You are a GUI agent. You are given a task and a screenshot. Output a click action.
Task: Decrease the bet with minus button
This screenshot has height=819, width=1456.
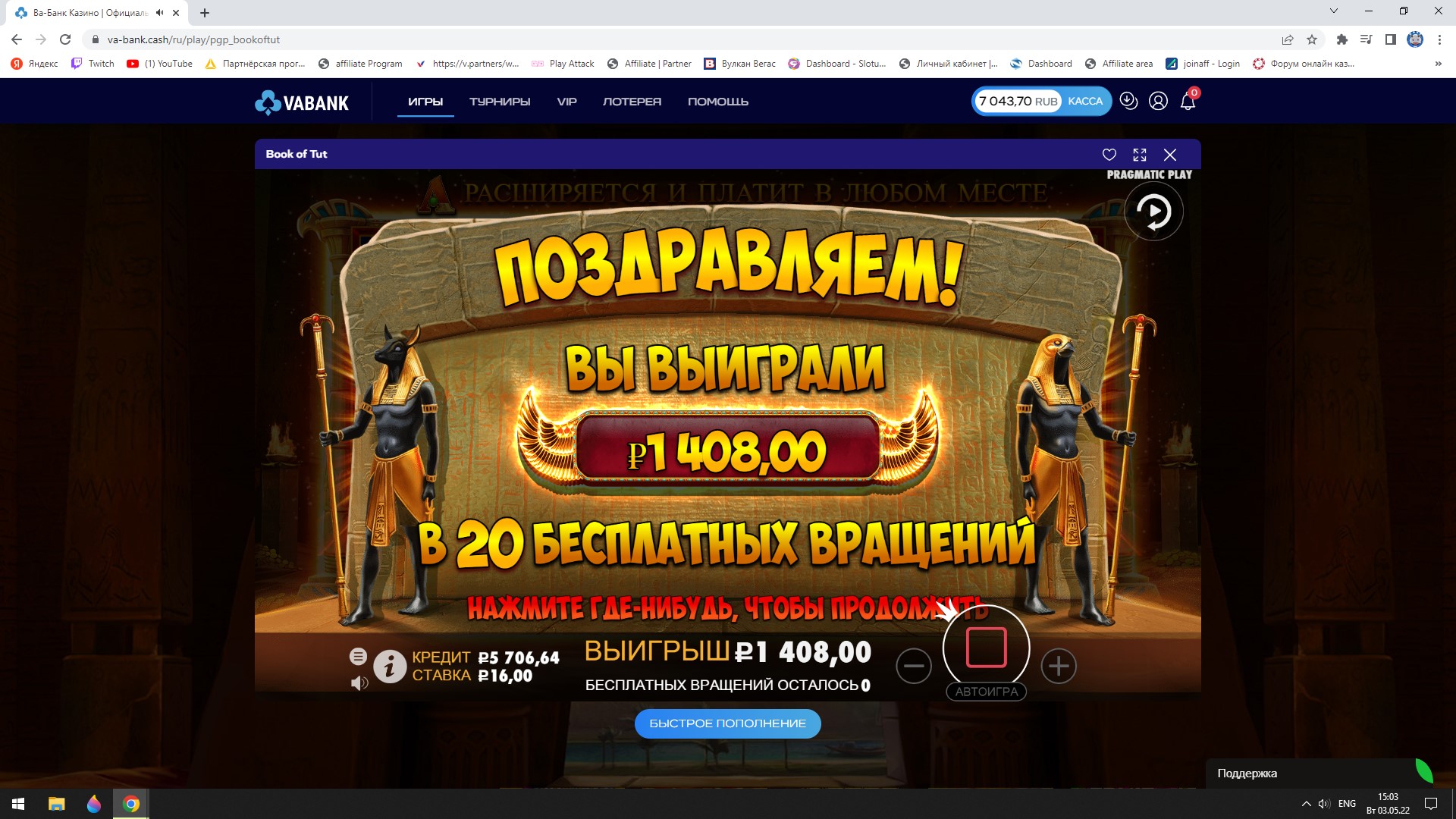pyautogui.click(x=914, y=666)
